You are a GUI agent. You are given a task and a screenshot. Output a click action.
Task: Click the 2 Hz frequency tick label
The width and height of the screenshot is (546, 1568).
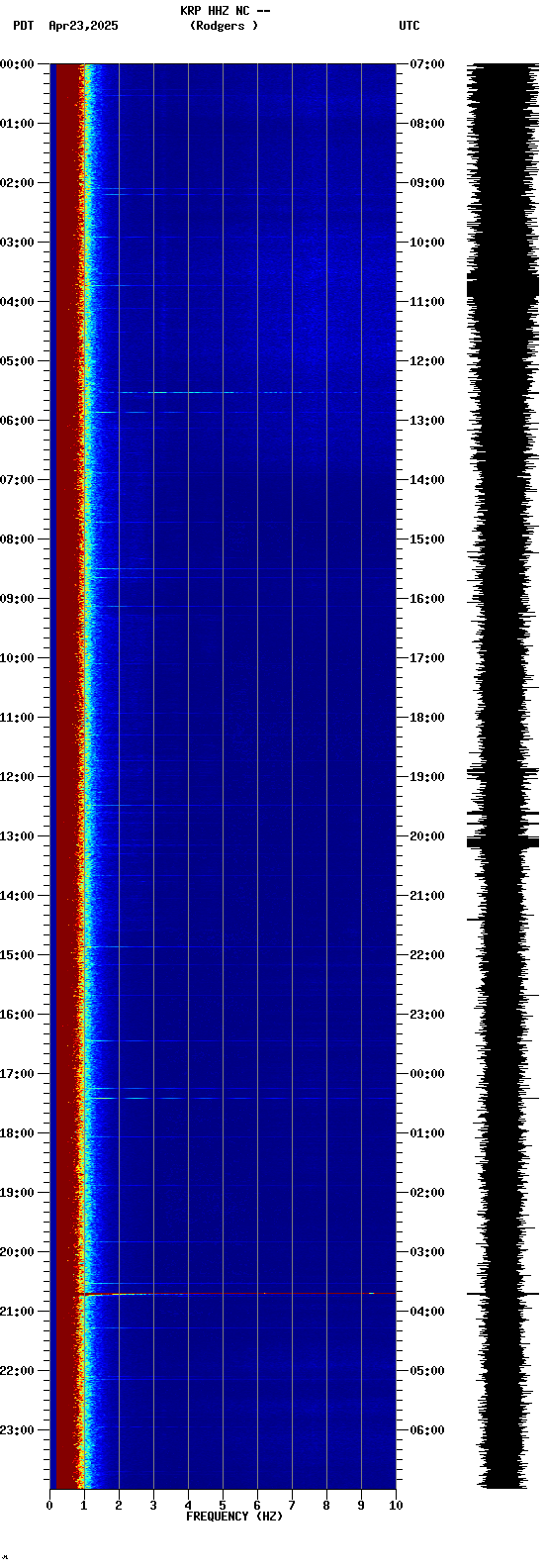pos(119,1506)
